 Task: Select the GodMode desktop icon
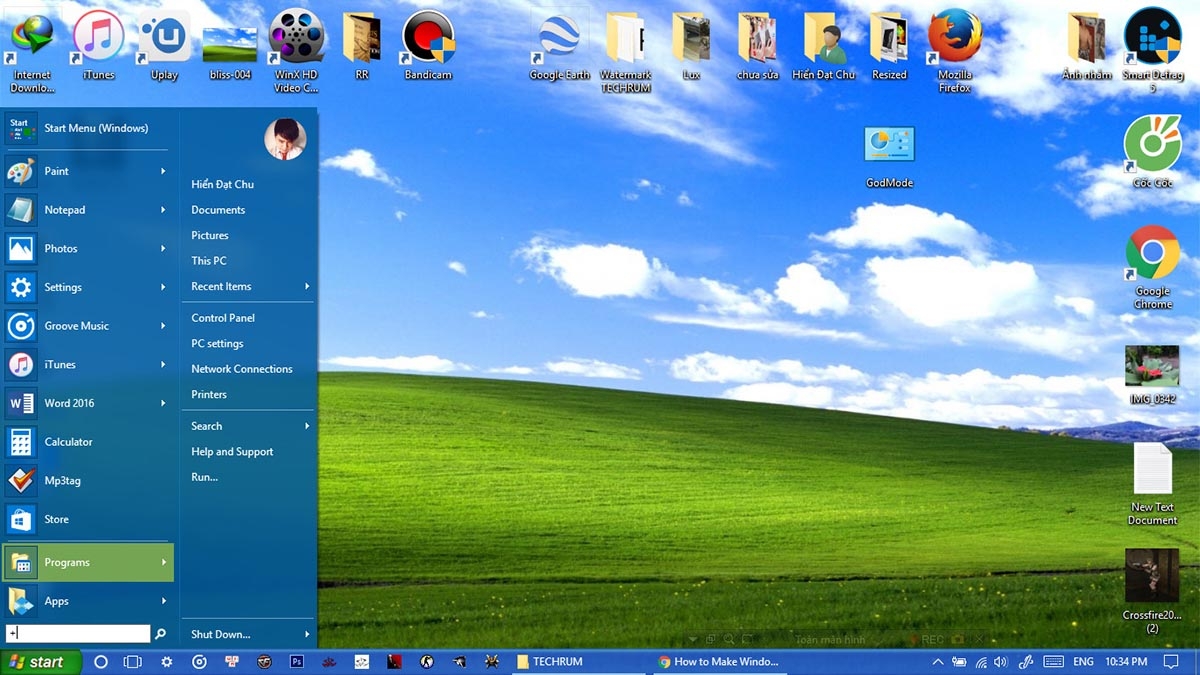pyautogui.click(x=889, y=155)
